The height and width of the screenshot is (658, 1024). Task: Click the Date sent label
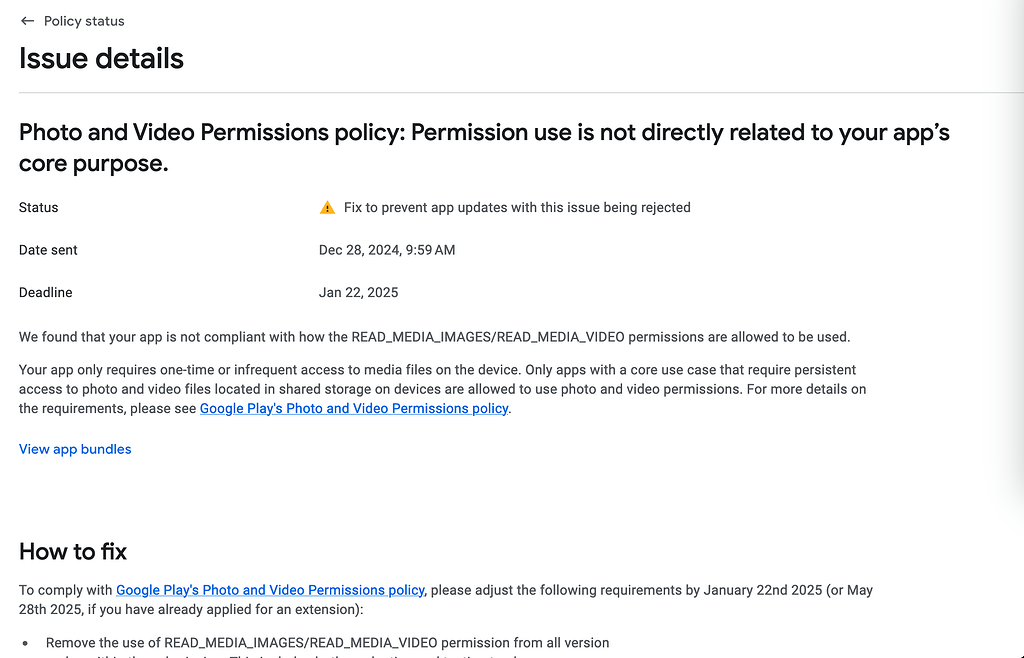pos(48,250)
